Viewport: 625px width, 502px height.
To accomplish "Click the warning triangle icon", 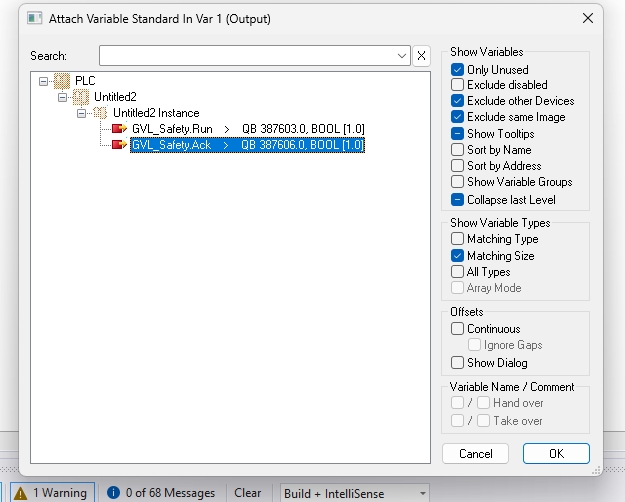I will coord(20,494).
